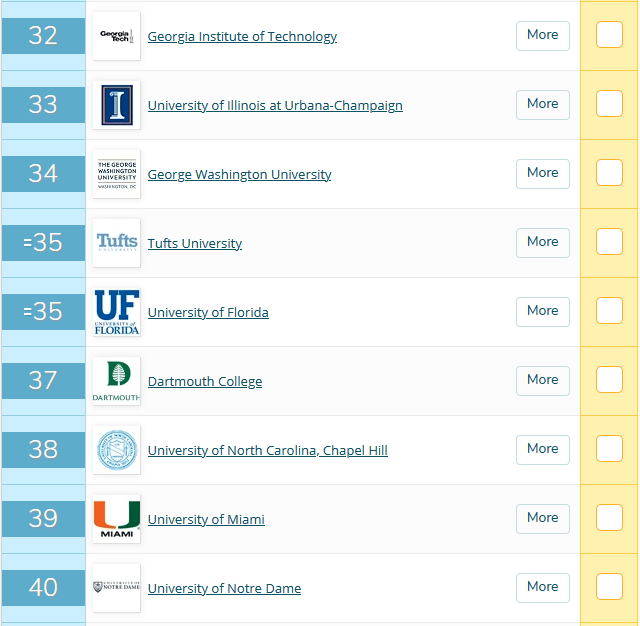Click the Georgia Tech logo icon
Screen dimensions: 640x626
pyautogui.click(x=116, y=36)
